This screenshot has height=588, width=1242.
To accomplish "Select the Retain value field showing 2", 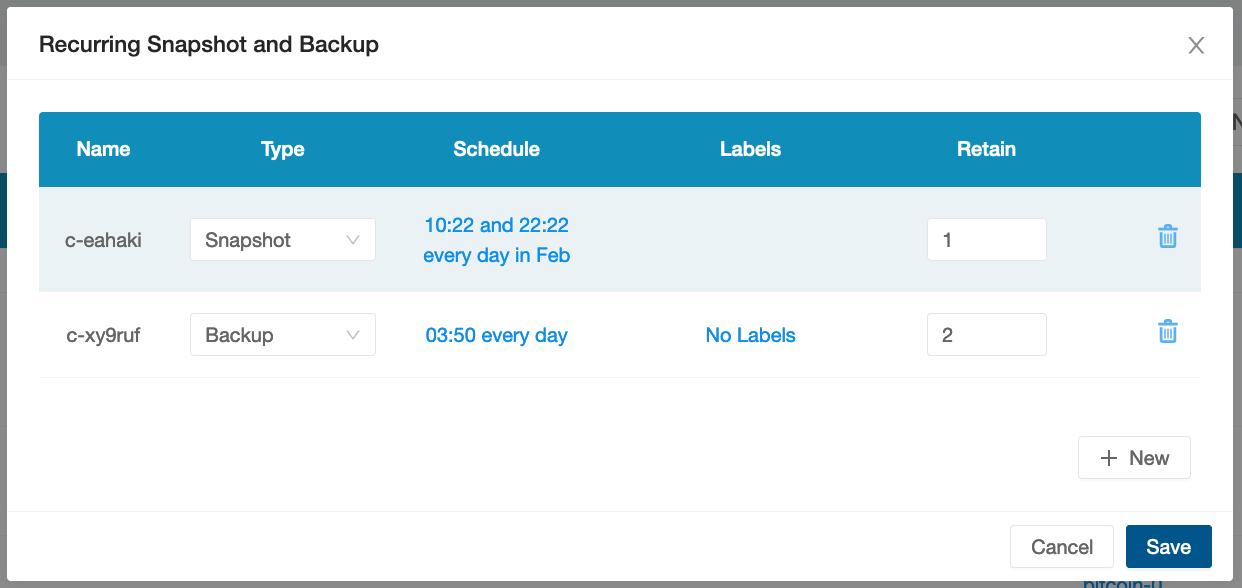I will (986, 334).
